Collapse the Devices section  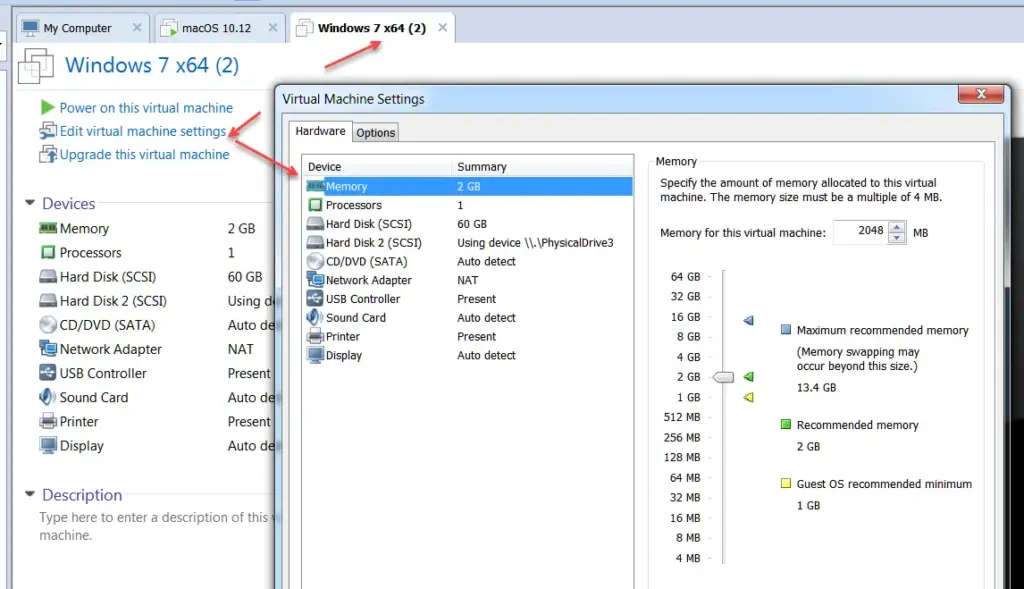[29, 203]
